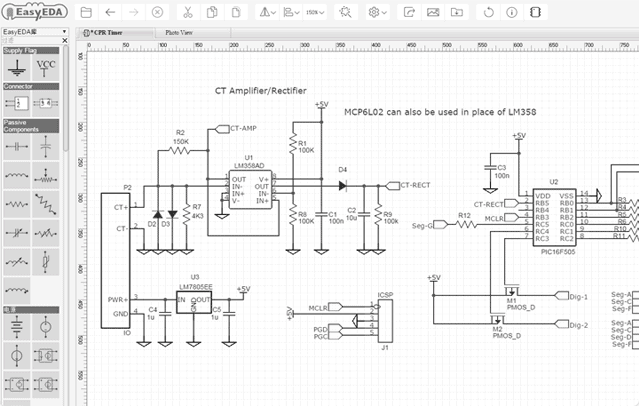Click the magnifier search icon in toolbar
The image size is (639, 406).
[x=345, y=12]
